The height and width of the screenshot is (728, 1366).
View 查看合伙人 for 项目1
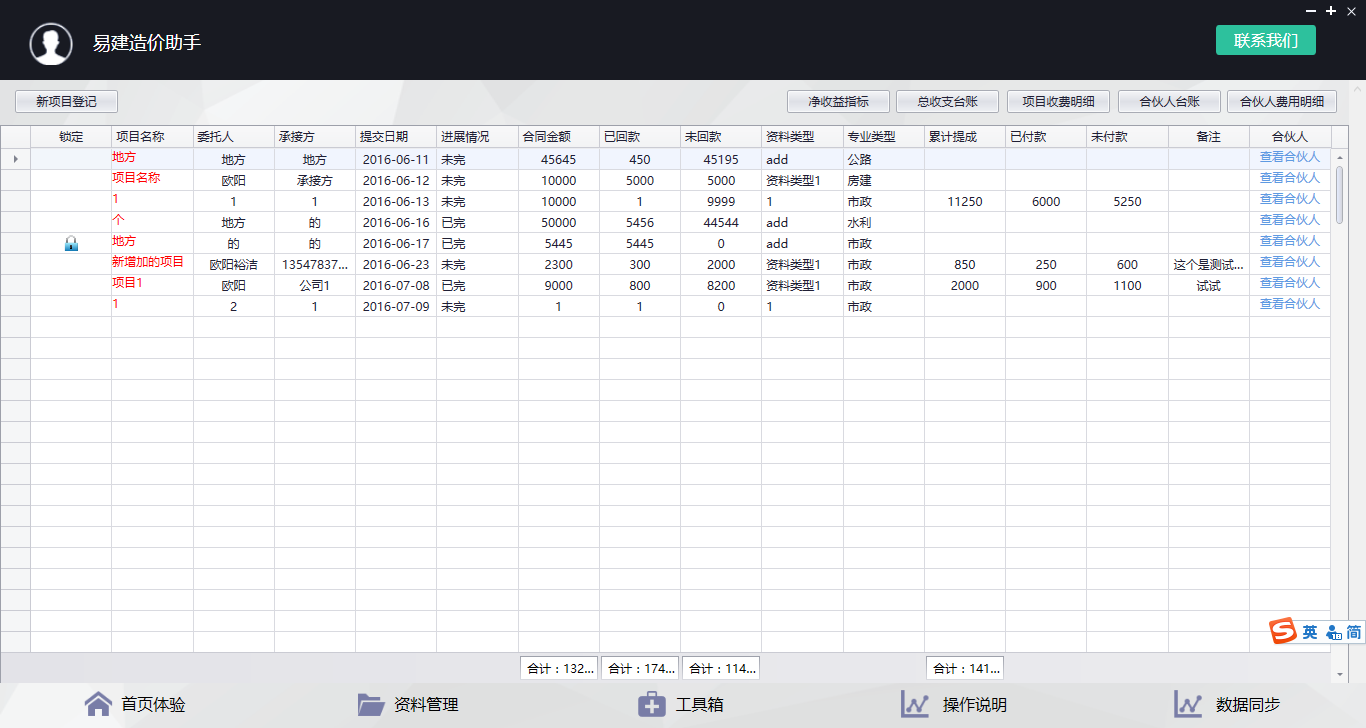coord(1290,283)
